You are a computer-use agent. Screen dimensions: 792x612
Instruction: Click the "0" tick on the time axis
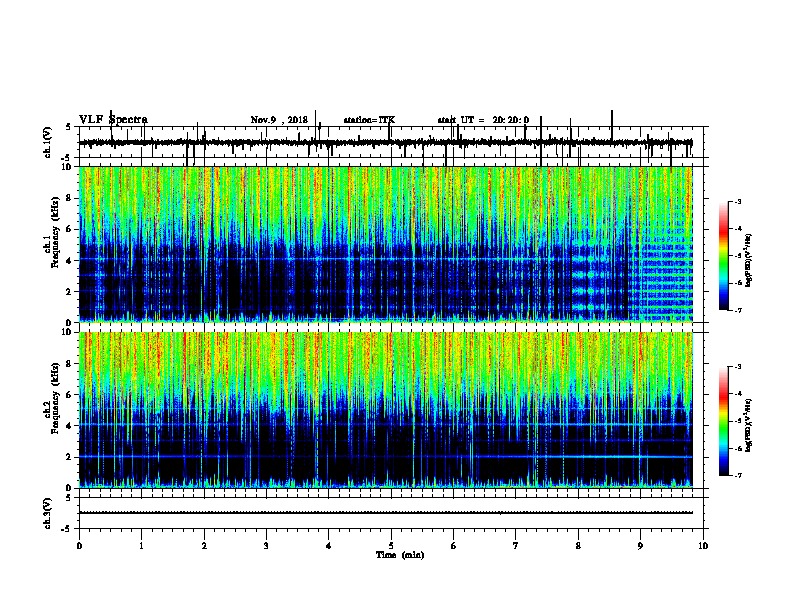point(79,546)
